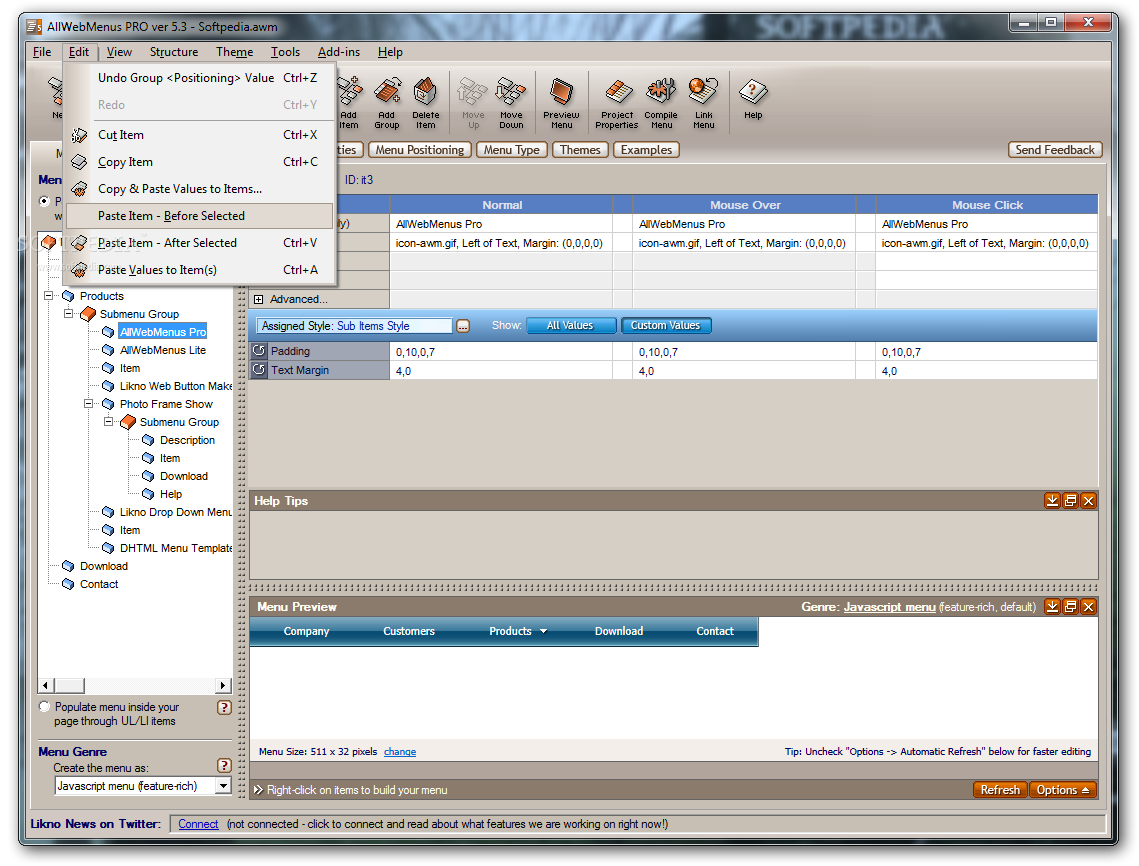Click the Link Menu toolbar icon
Image resolution: width=1139 pixels, height=866 pixels.
click(703, 102)
